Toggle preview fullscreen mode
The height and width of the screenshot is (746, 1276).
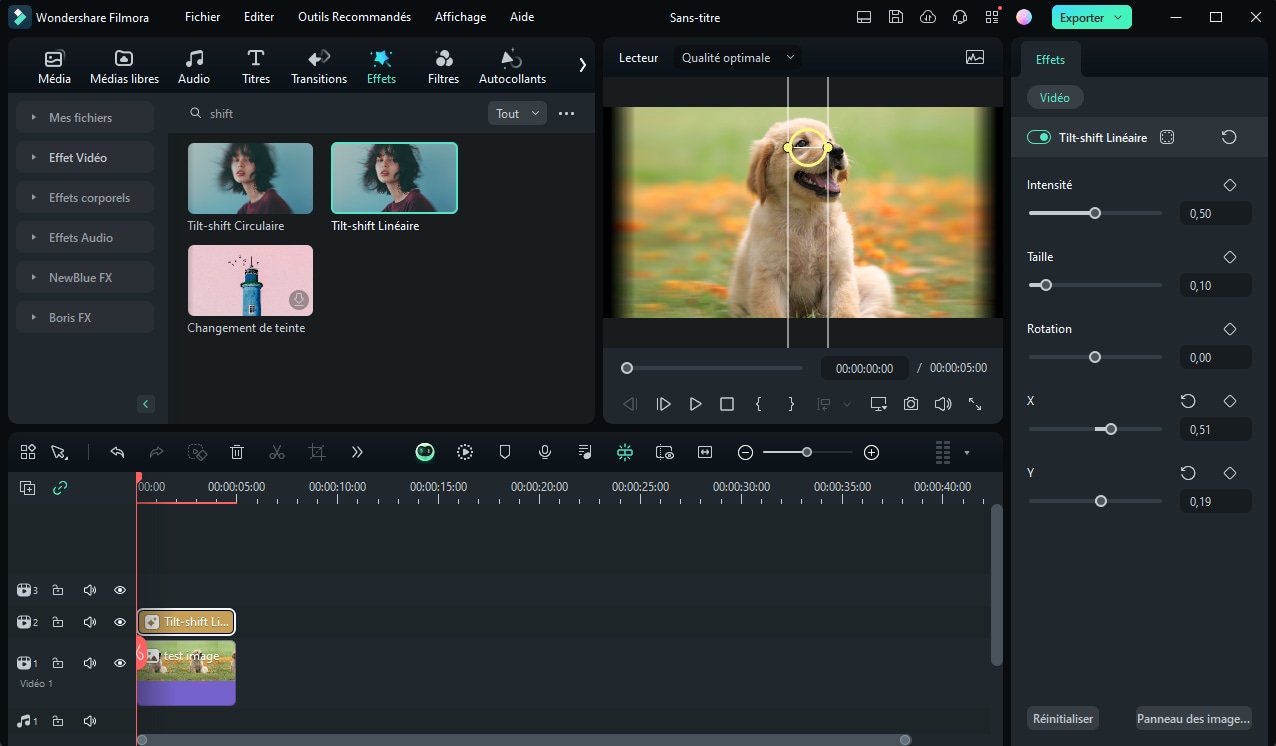coord(975,404)
